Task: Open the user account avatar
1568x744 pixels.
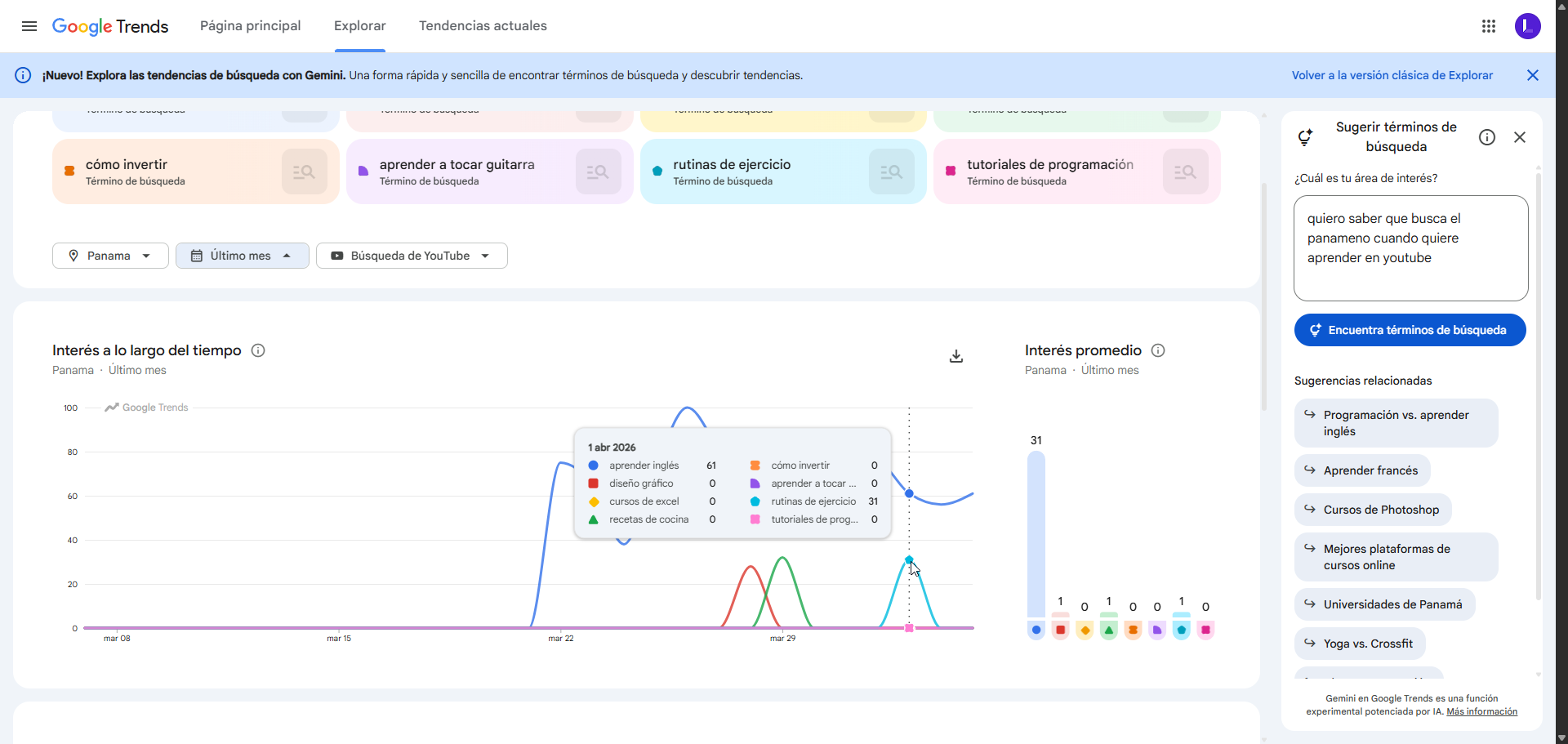Action: point(1528,26)
